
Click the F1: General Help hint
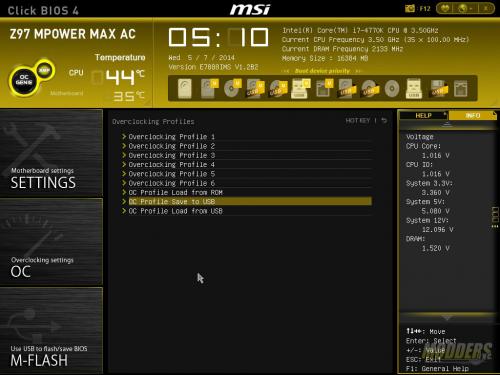437,369
